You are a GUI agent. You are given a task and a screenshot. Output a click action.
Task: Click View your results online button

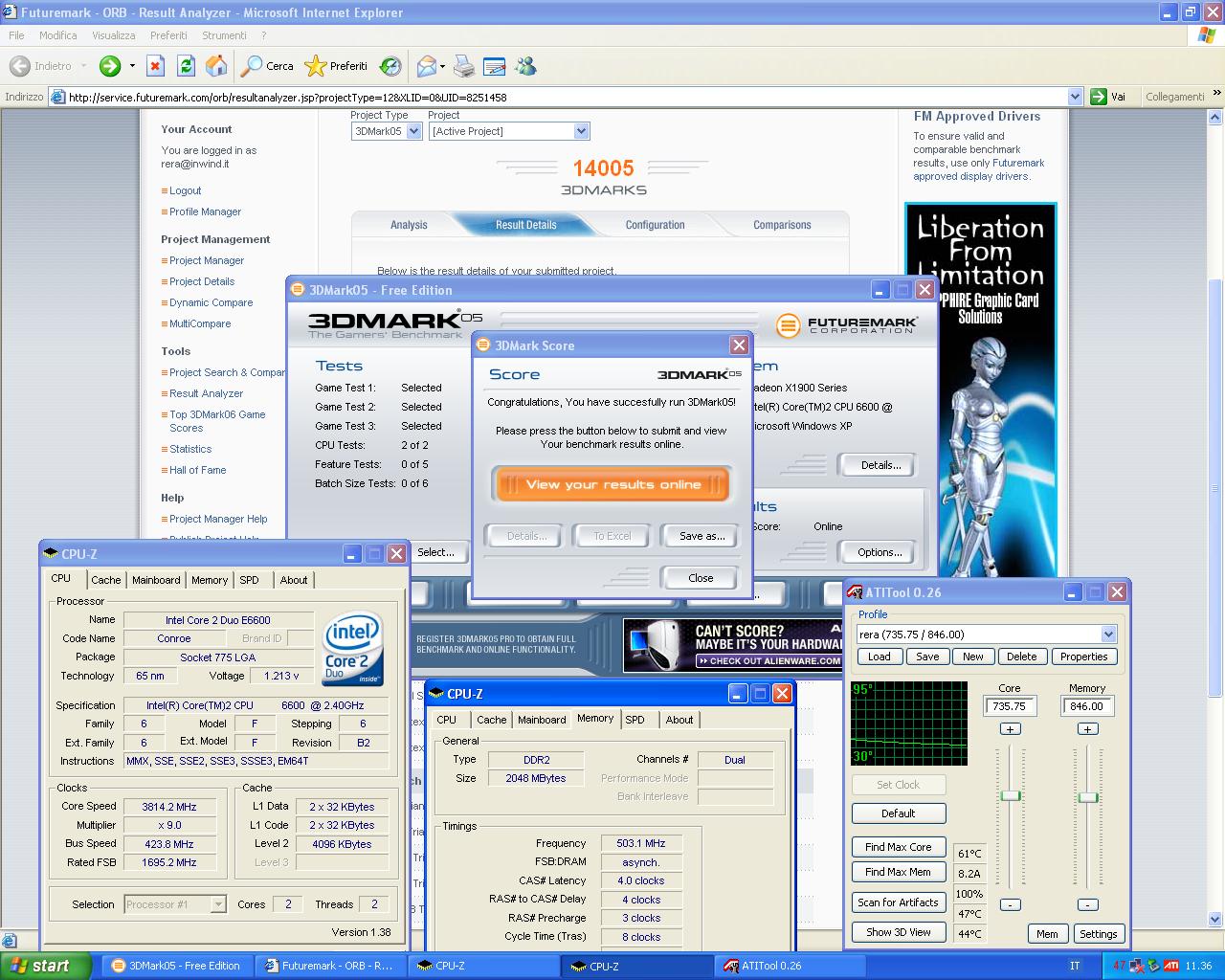613,484
